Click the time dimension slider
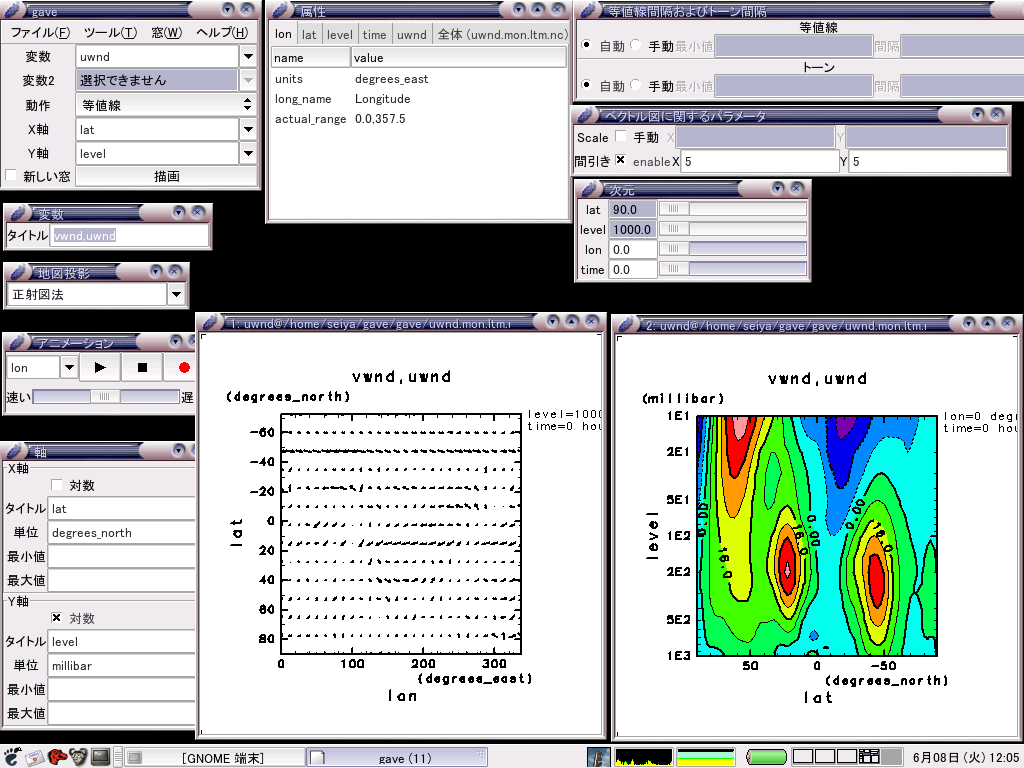Viewport: 1024px width, 768px height. pyautogui.click(x=733, y=269)
